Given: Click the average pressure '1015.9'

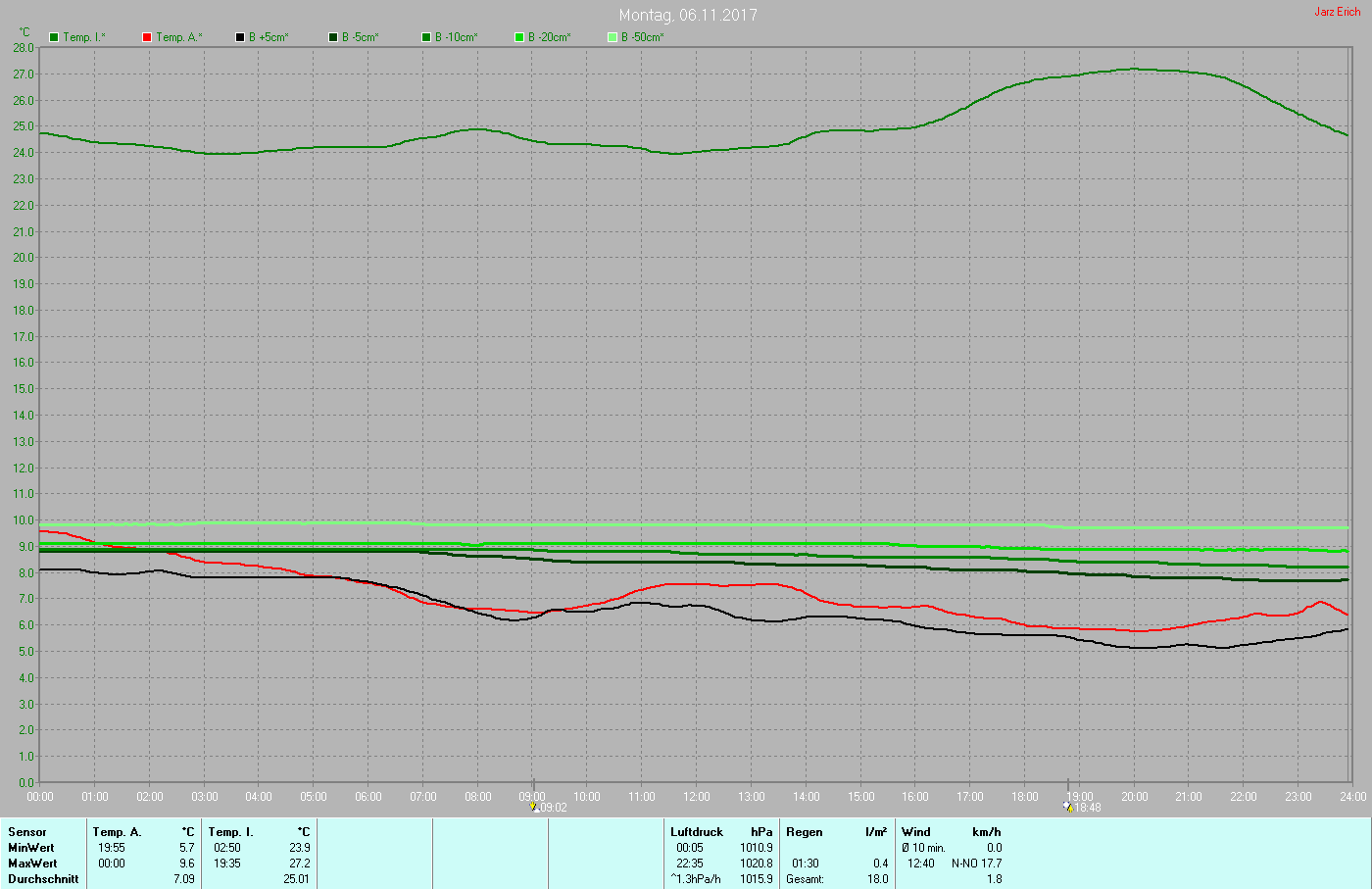Looking at the screenshot, I should (x=757, y=879).
